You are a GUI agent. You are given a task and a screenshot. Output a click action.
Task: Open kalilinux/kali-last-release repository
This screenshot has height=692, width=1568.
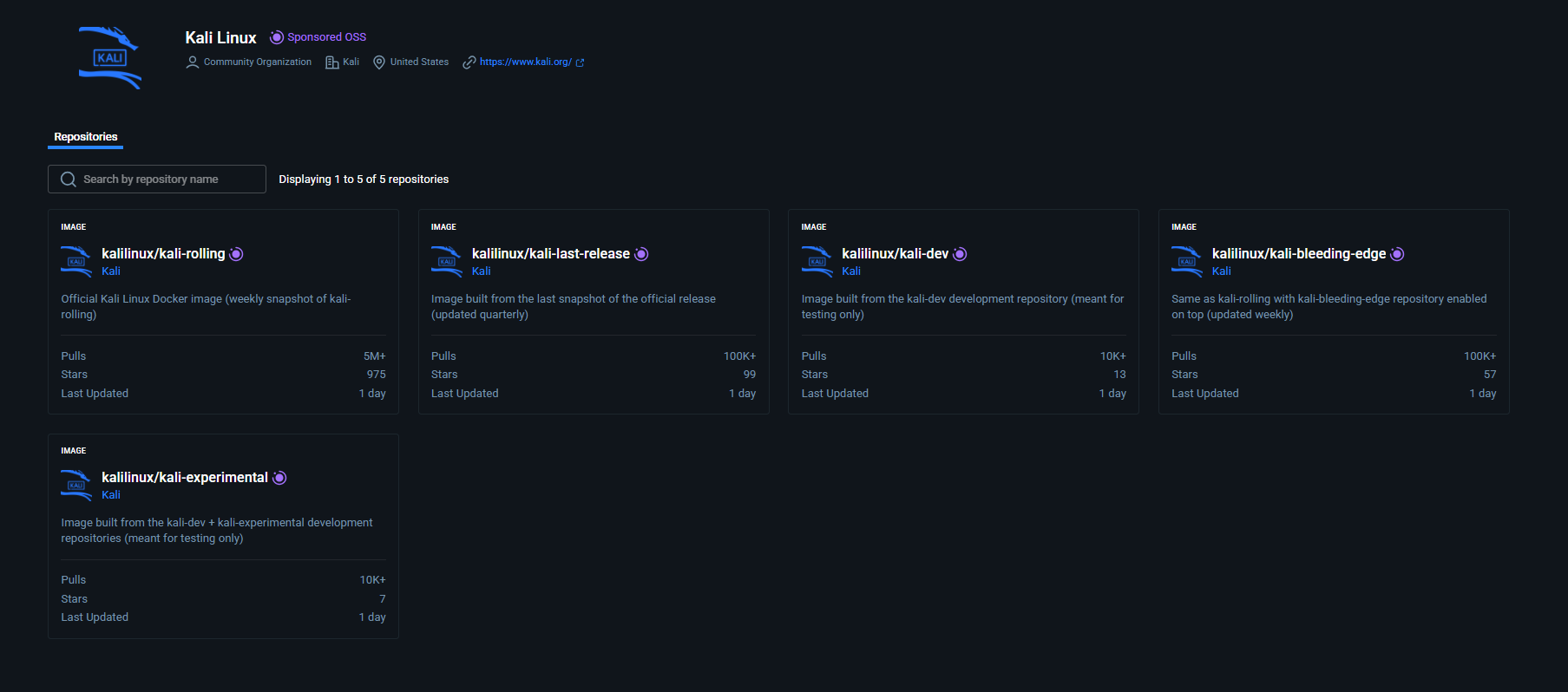551,254
